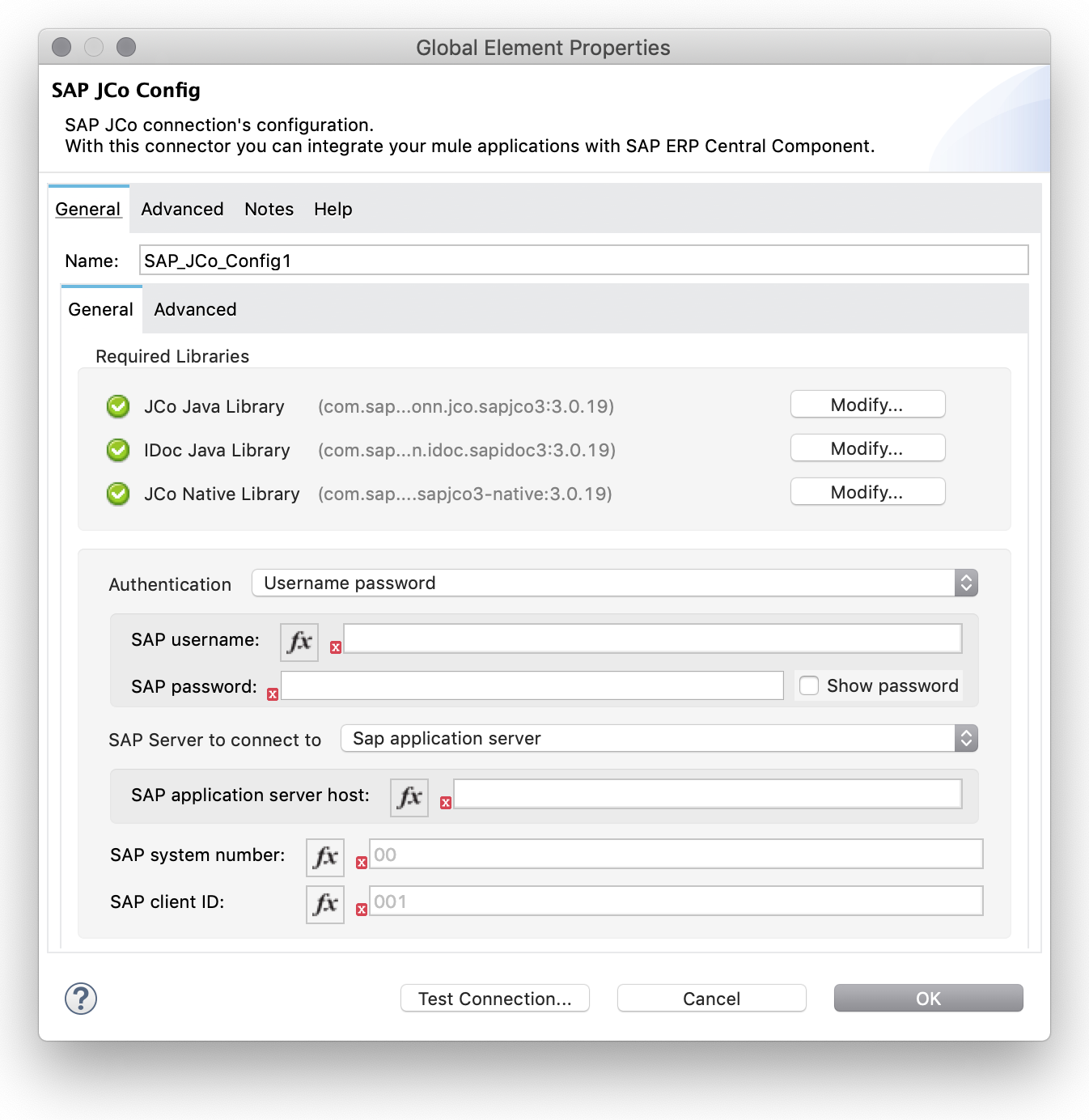1089x1120 pixels.
Task: Focus the SAP application server host field
Action: click(708, 794)
